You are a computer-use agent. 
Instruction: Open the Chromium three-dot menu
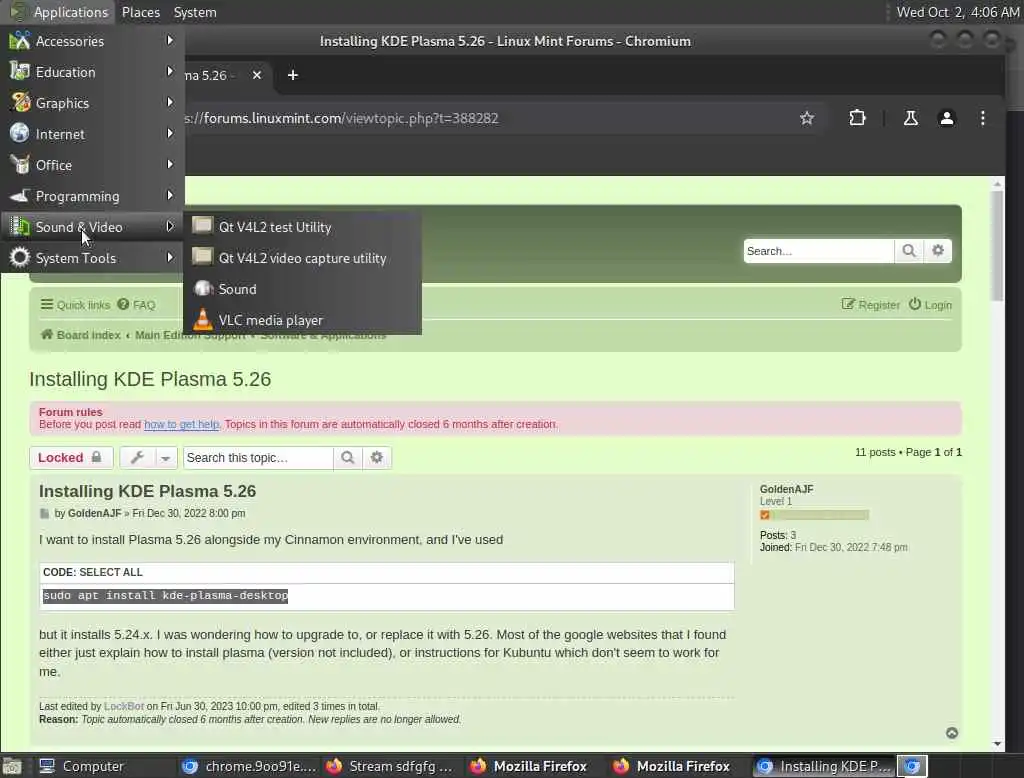point(983,118)
